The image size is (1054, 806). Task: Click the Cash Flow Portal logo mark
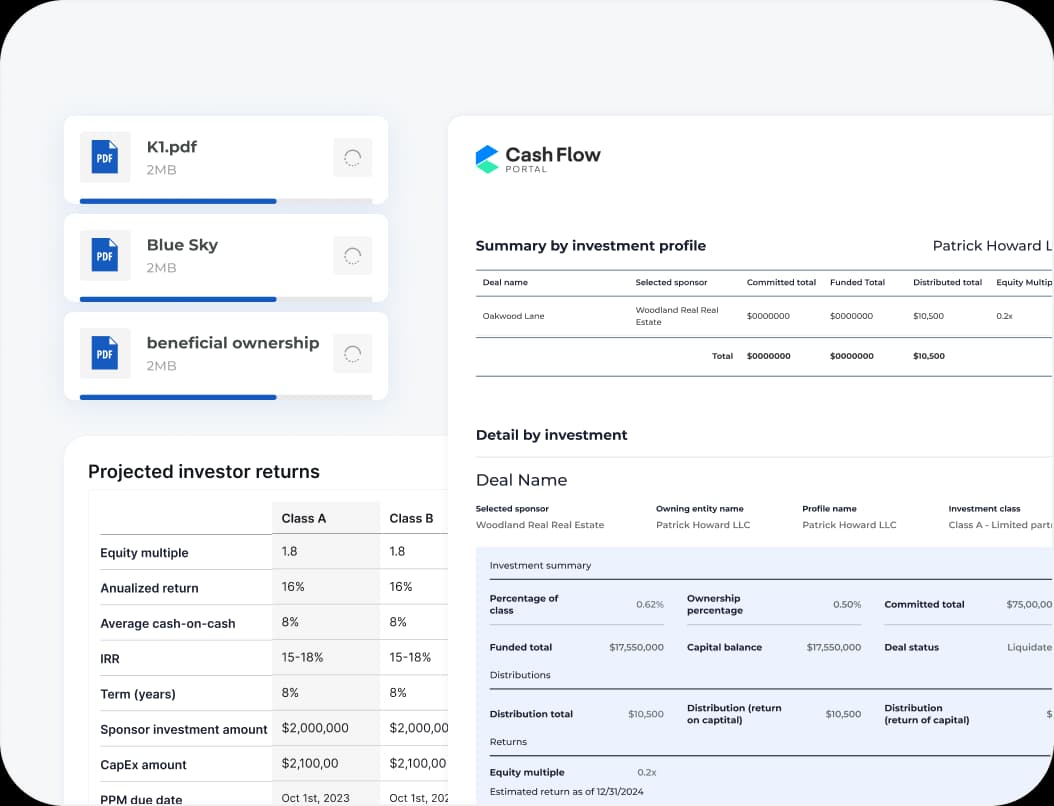[x=487, y=157]
